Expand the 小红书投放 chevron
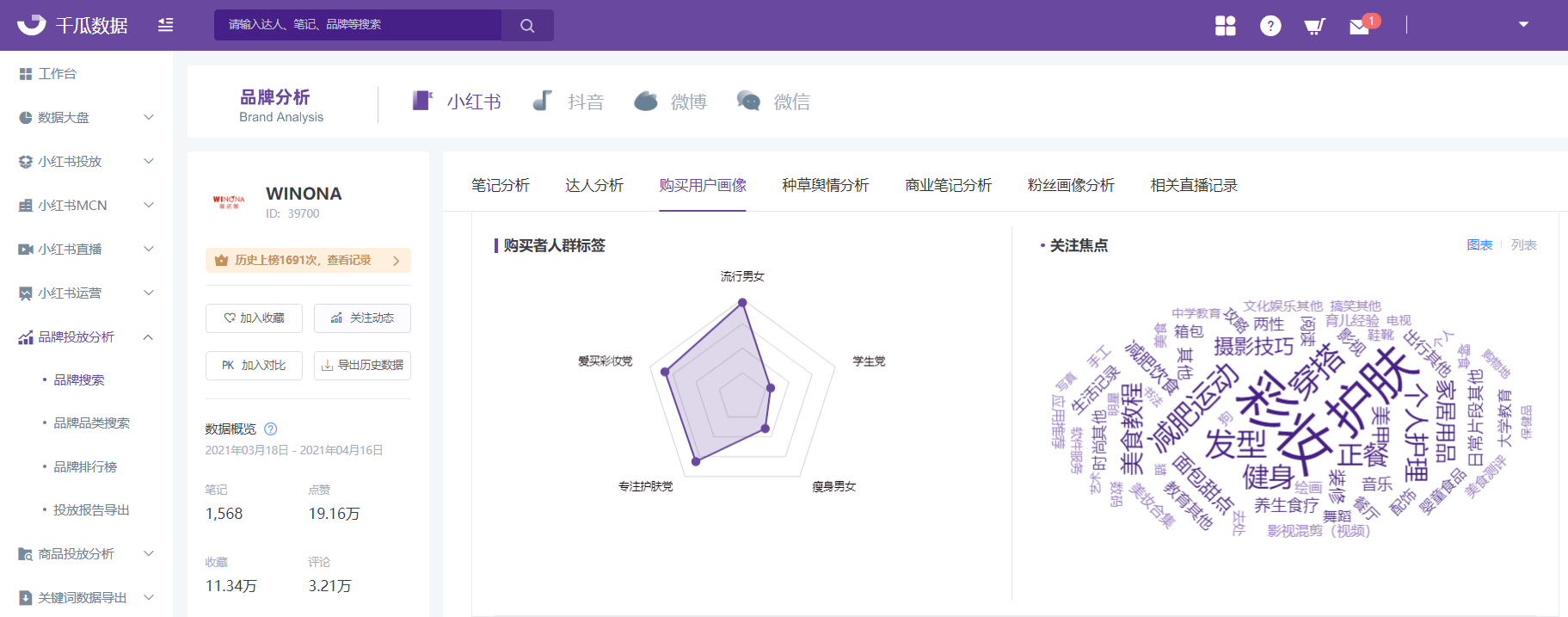 click(x=149, y=161)
